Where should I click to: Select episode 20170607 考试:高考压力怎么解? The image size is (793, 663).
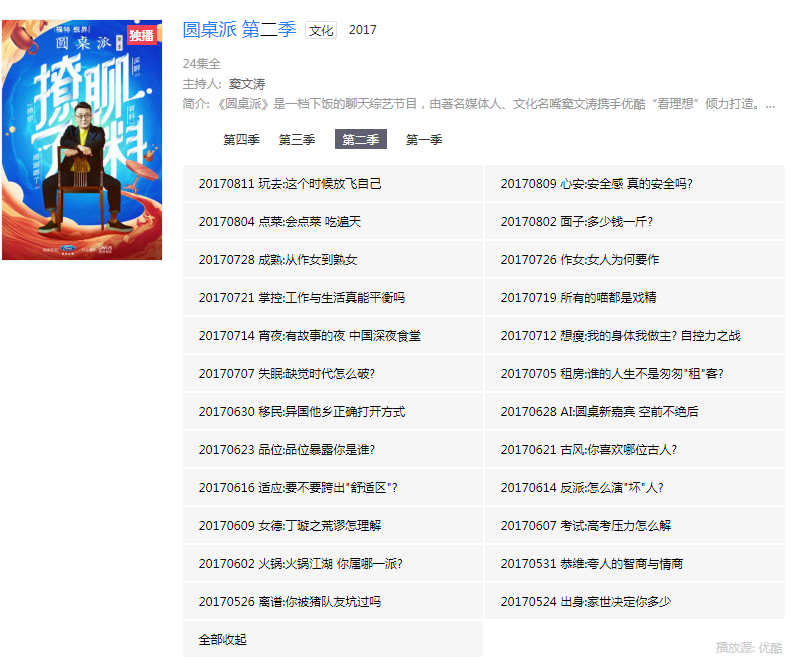point(635,525)
